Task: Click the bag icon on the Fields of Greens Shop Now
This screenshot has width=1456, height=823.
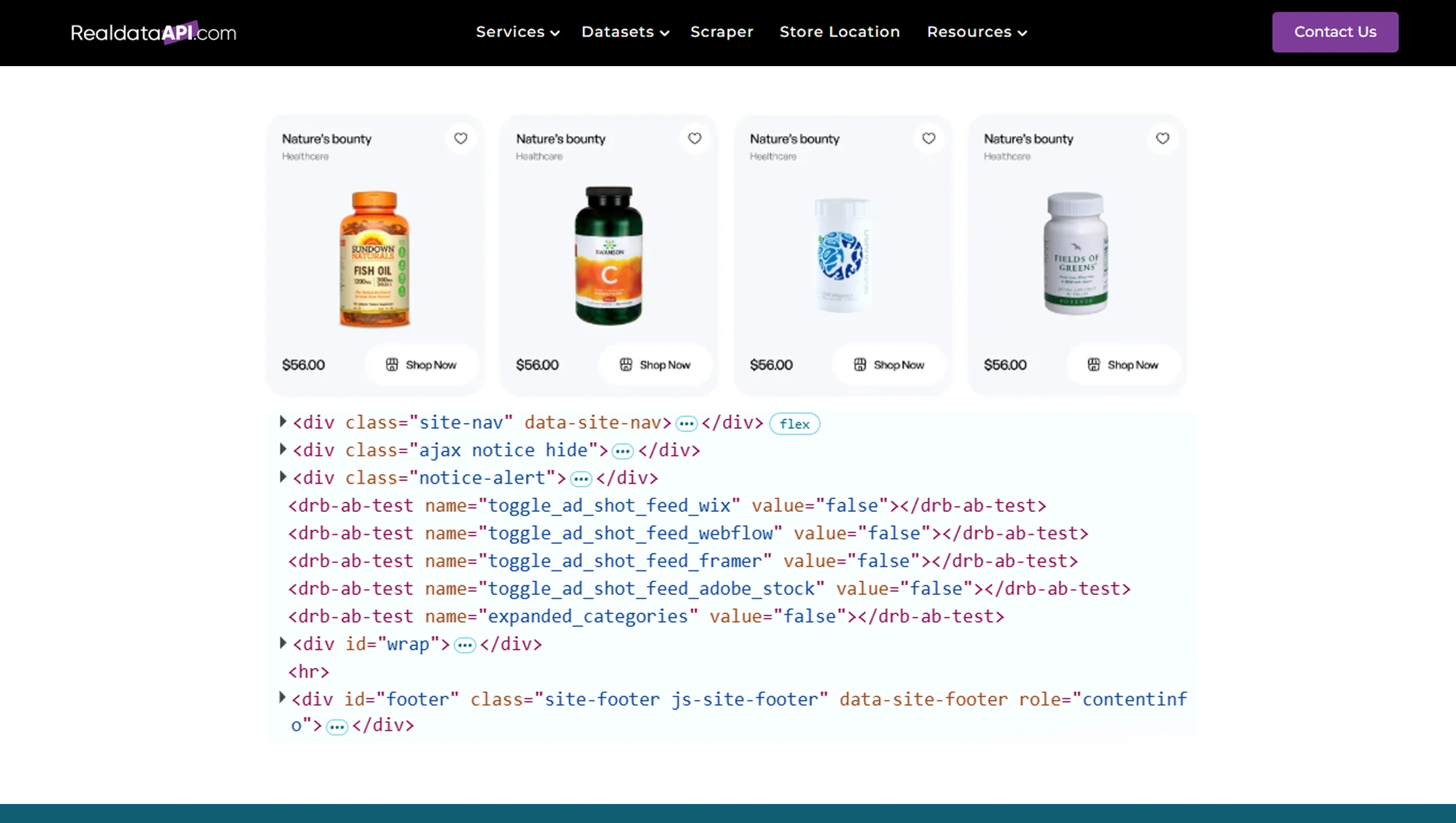Action: coord(1092,365)
